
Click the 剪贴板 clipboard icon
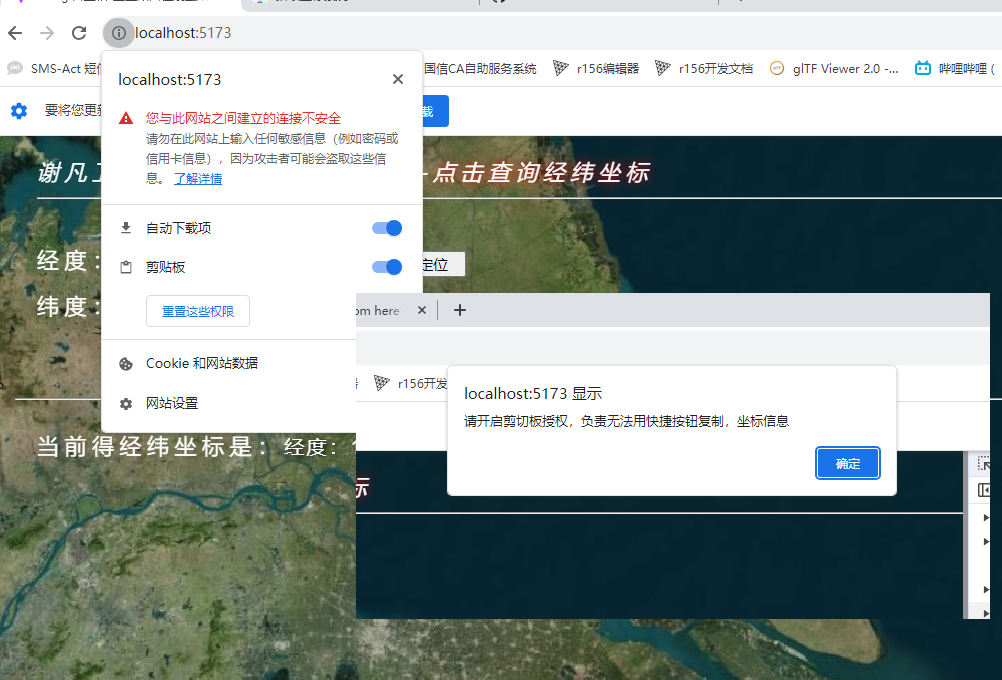click(126, 267)
